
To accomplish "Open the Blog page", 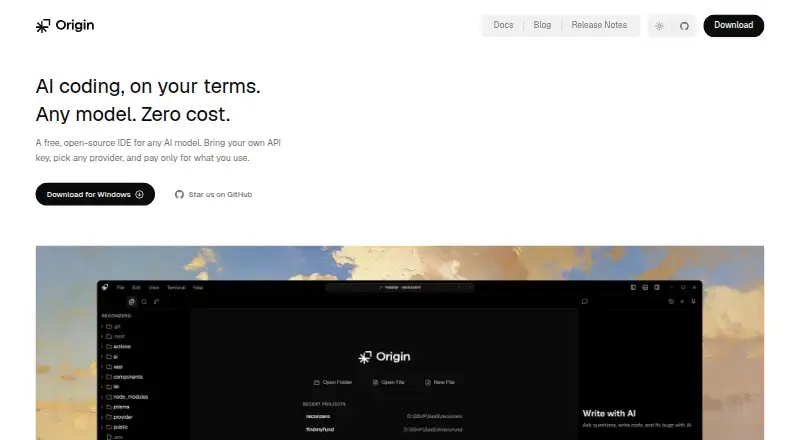I will pos(542,25).
